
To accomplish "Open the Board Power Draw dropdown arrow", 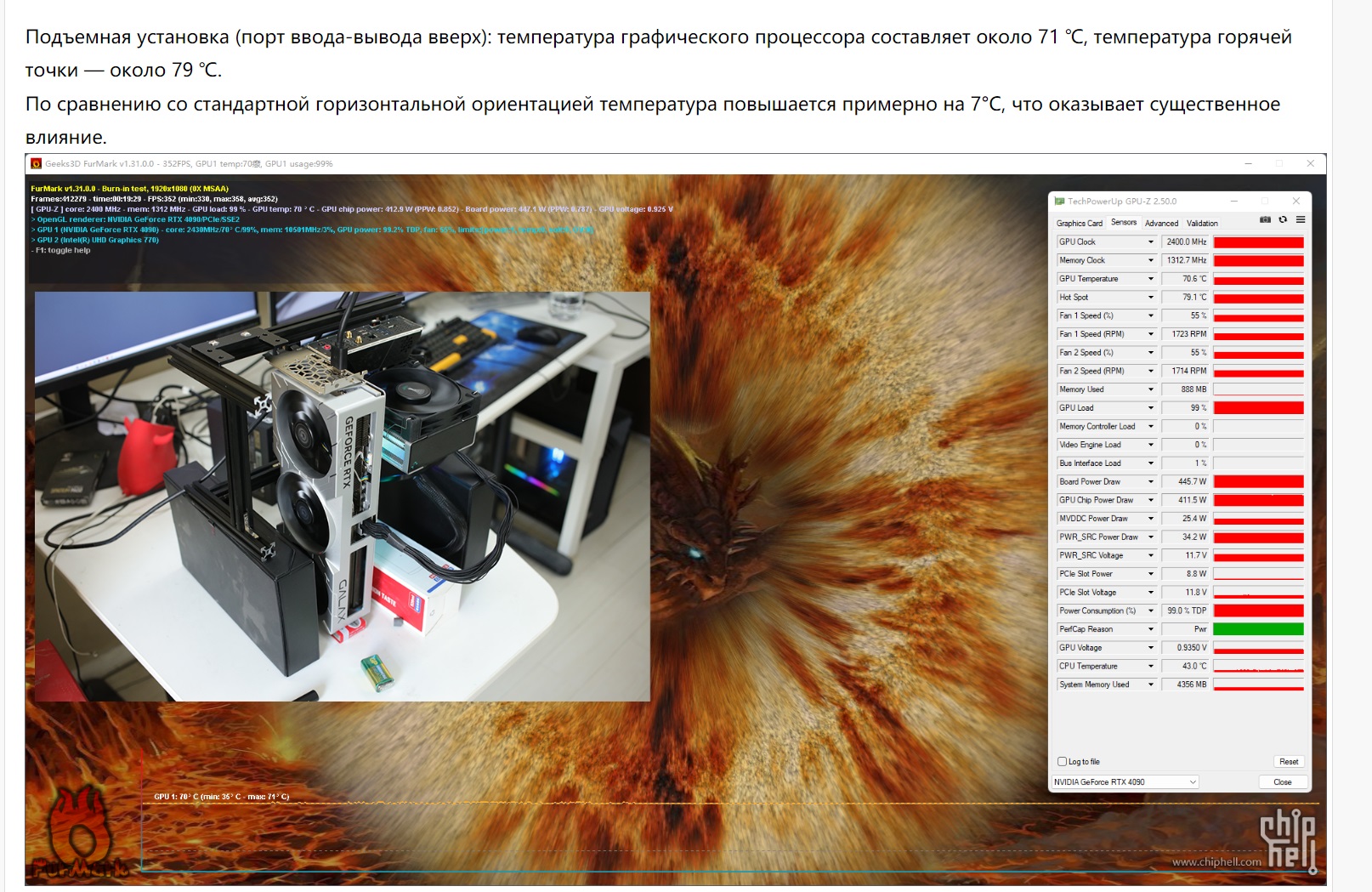I will [x=1151, y=481].
